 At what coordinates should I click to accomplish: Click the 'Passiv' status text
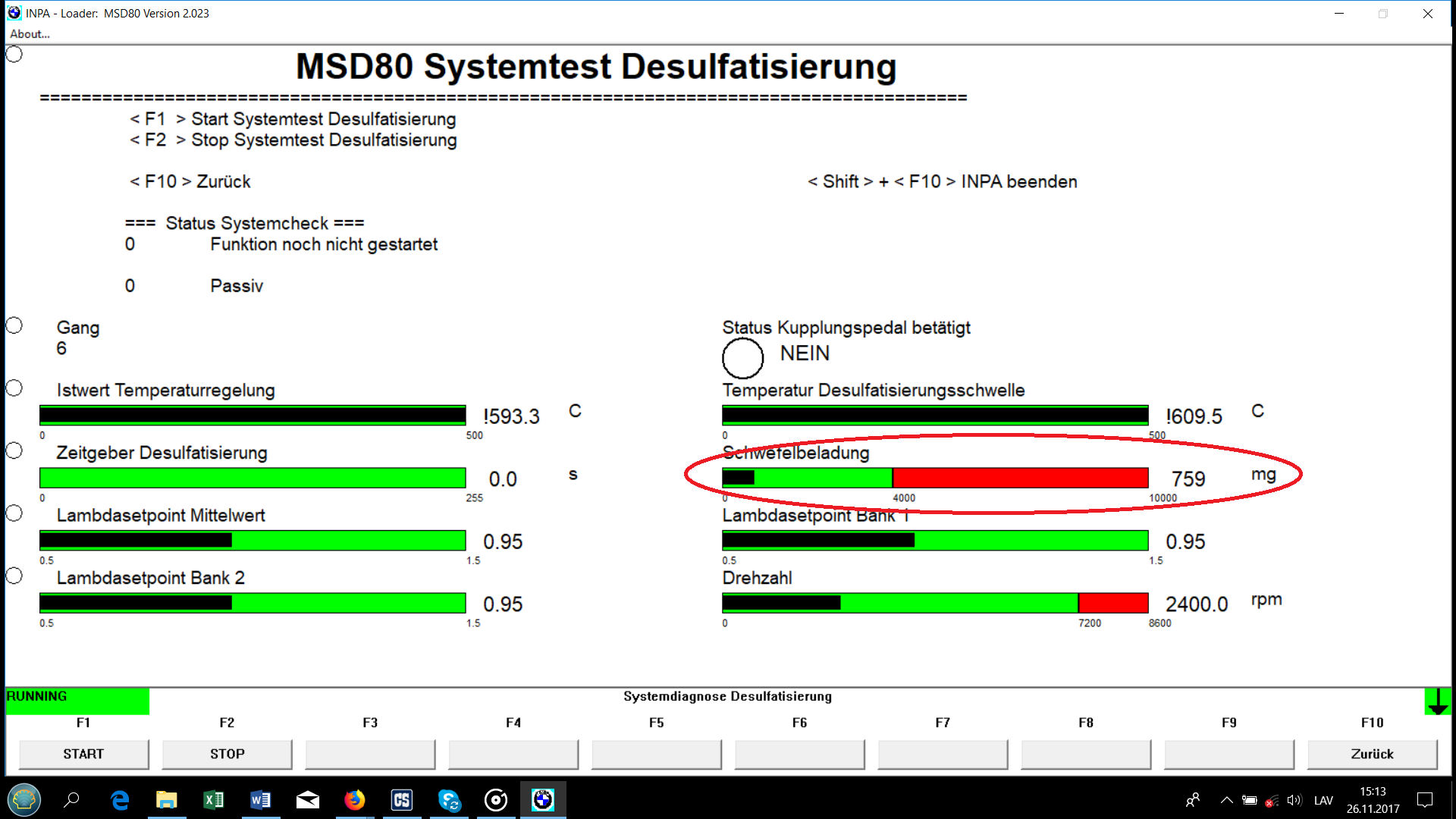(x=237, y=286)
